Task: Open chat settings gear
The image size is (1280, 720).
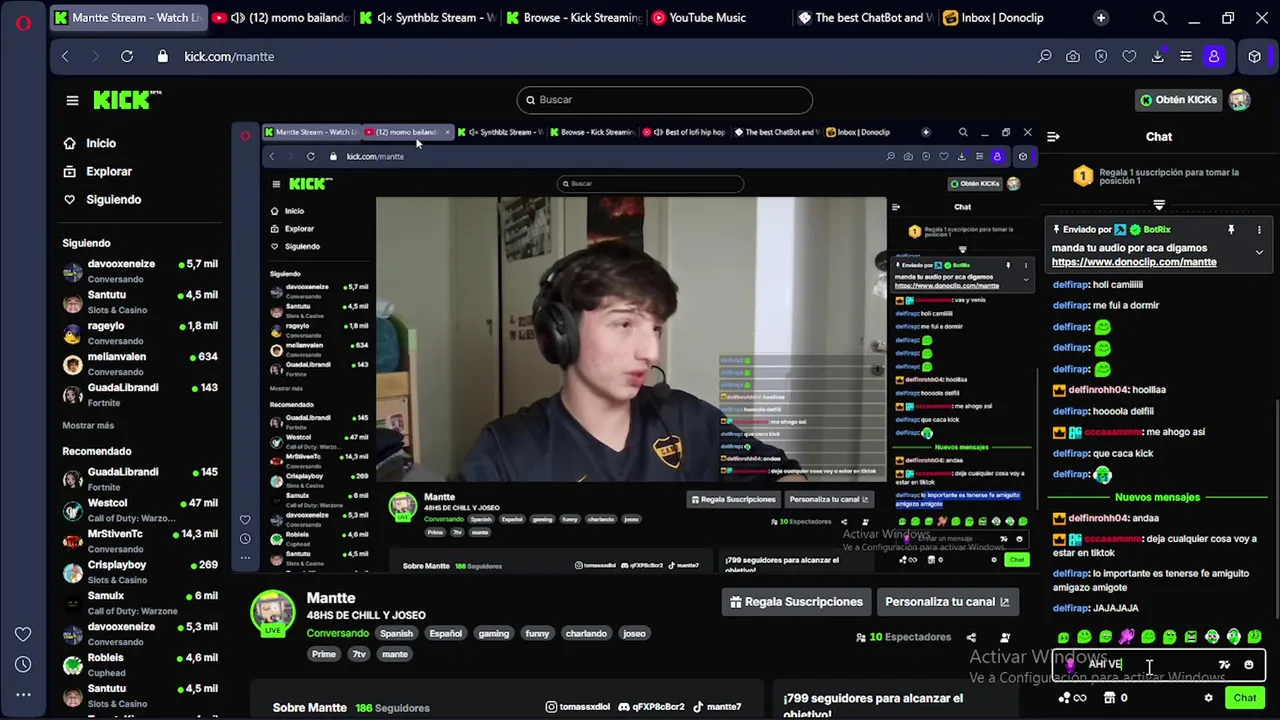Action: pyautogui.click(x=1208, y=698)
